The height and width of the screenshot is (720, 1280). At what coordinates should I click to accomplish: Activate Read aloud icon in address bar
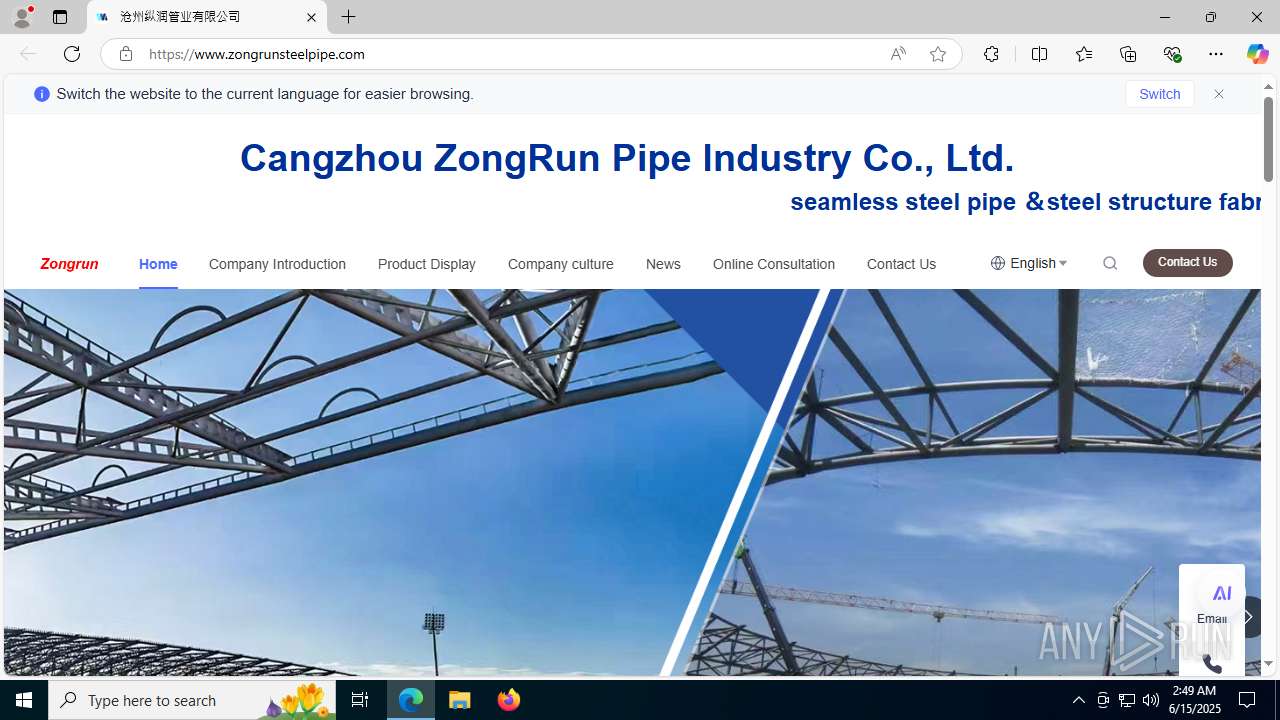898,54
